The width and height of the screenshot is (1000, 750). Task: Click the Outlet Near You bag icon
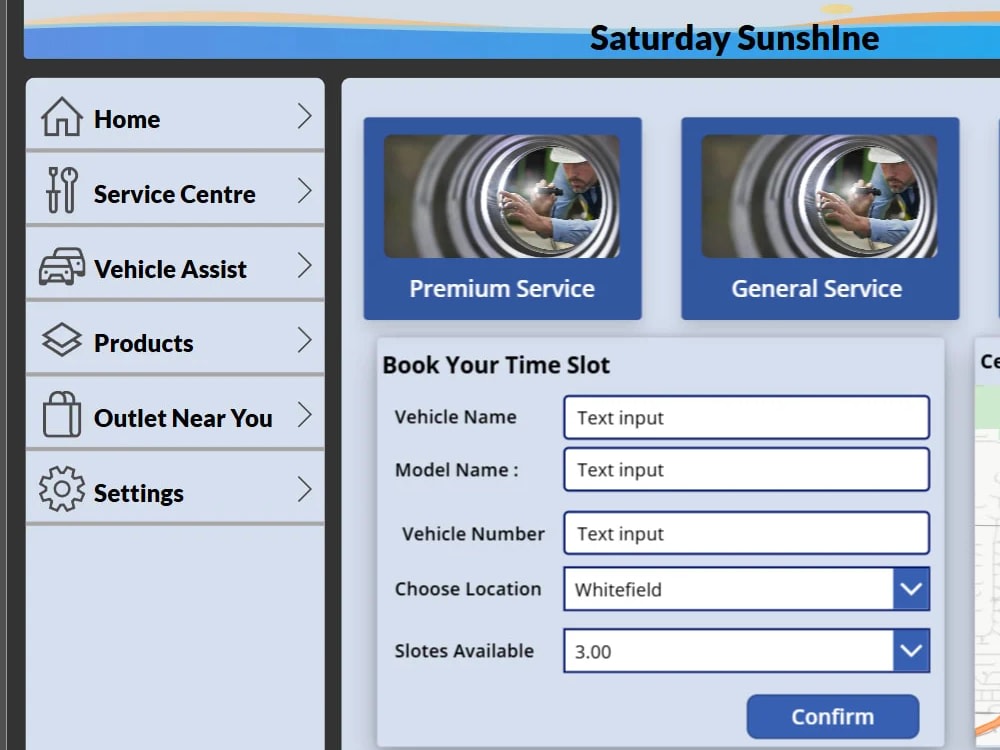tap(61, 415)
